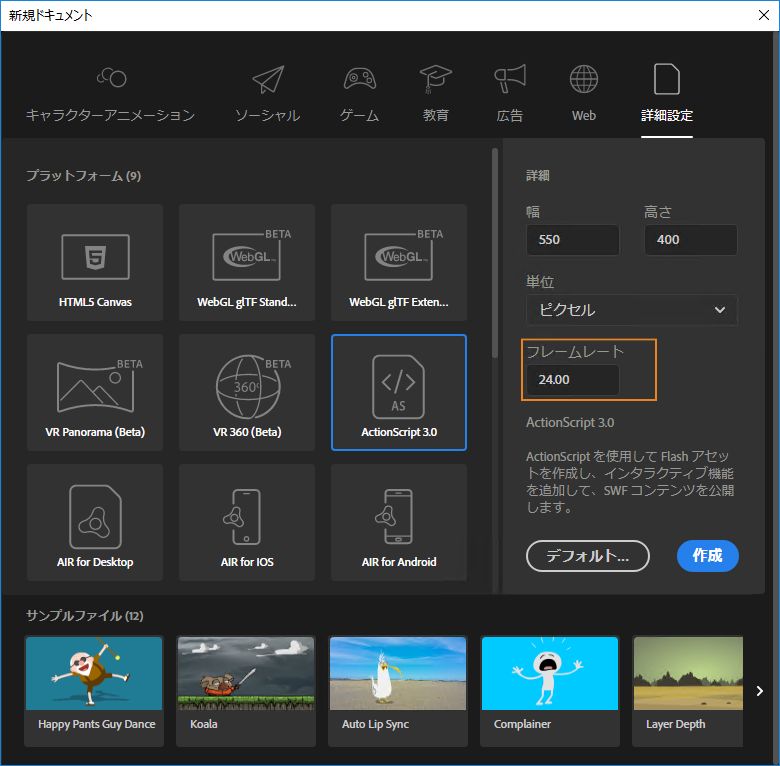Open the 単位 ピクセル dropdown
Image resolution: width=780 pixels, height=766 pixels.
coord(631,310)
